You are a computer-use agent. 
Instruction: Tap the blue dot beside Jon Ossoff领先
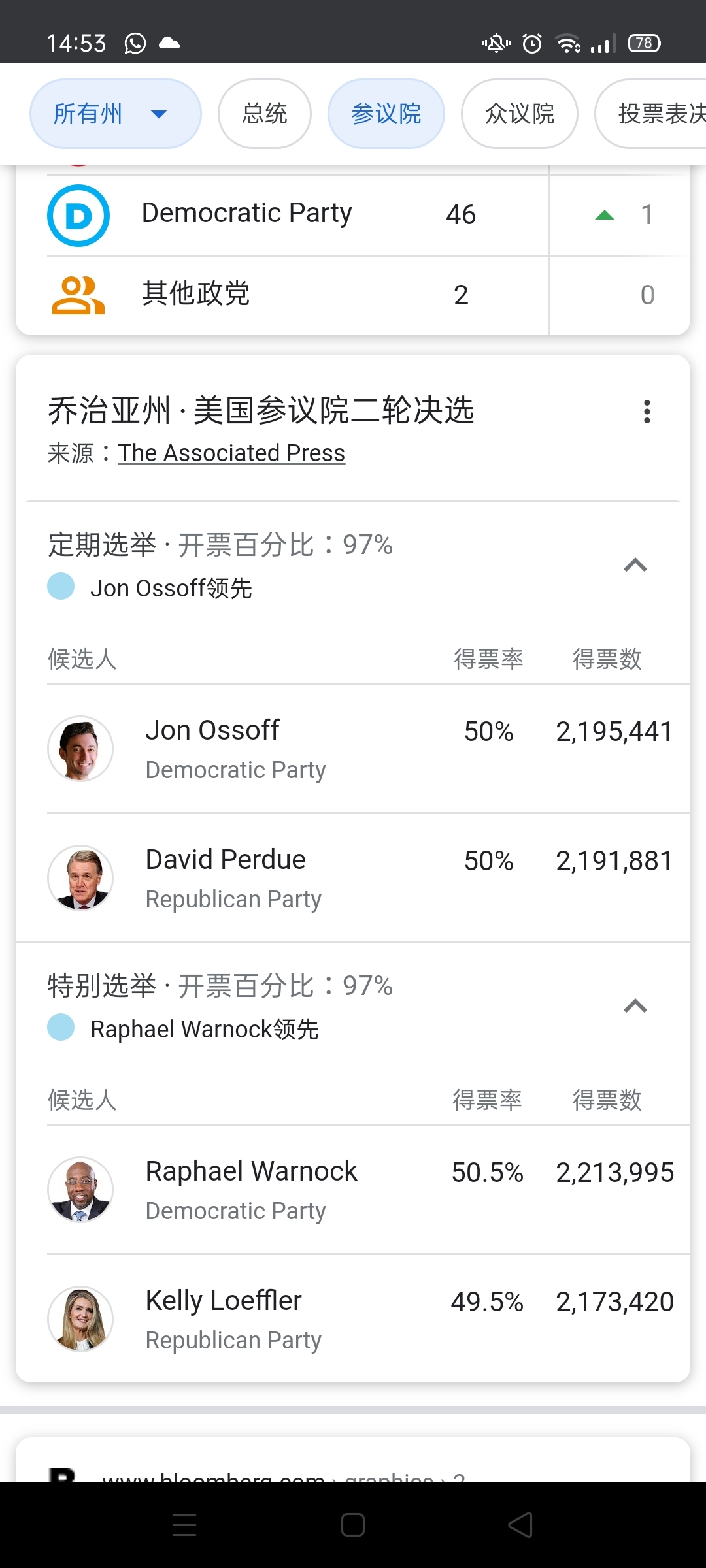click(61, 586)
